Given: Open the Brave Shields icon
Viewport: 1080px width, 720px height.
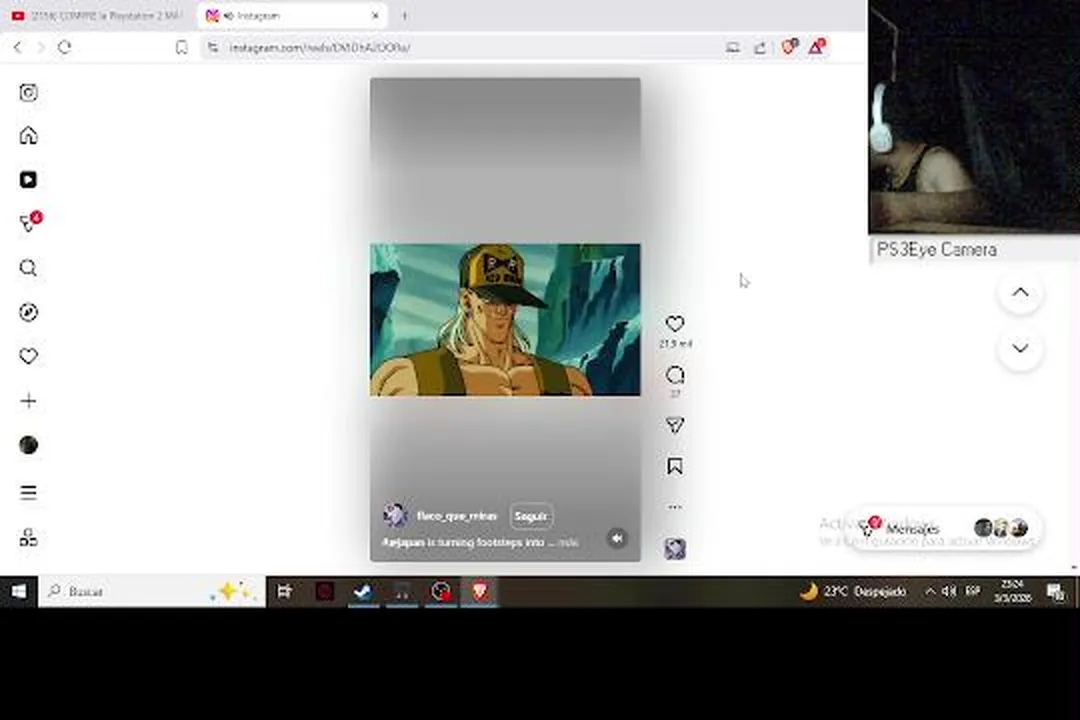Looking at the screenshot, I should point(789,47).
